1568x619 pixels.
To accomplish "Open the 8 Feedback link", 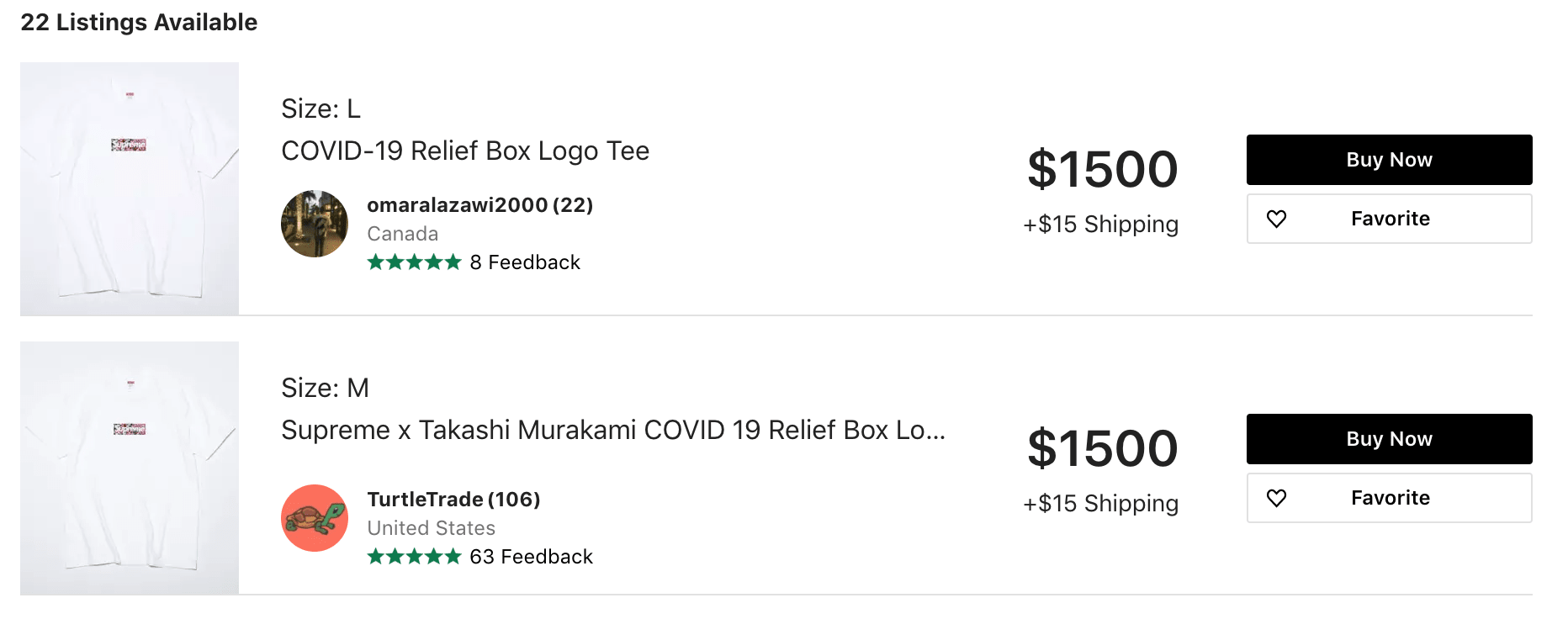I will pyautogui.click(x=525, y=262).
